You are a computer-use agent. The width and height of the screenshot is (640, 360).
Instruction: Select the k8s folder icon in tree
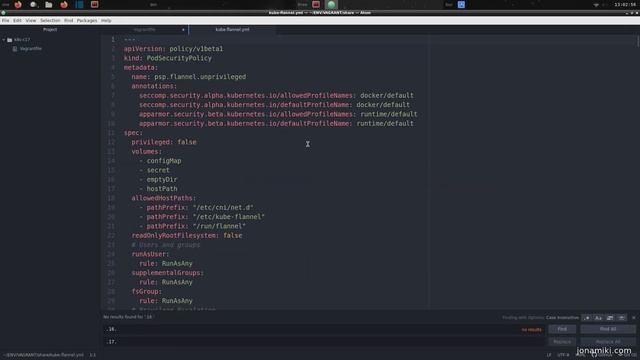point(10,40)
